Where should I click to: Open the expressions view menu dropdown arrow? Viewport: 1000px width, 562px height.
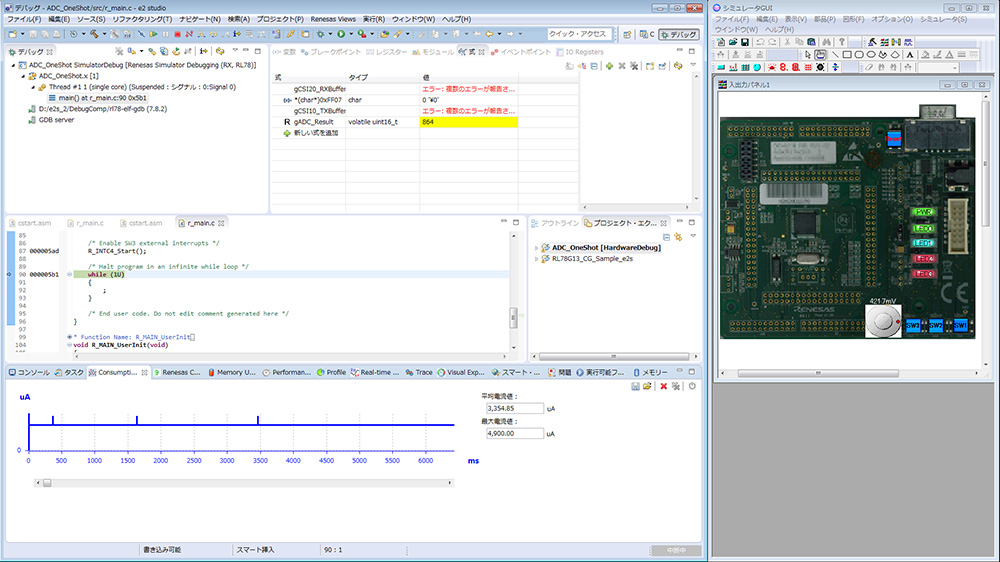tap(693, 65)
